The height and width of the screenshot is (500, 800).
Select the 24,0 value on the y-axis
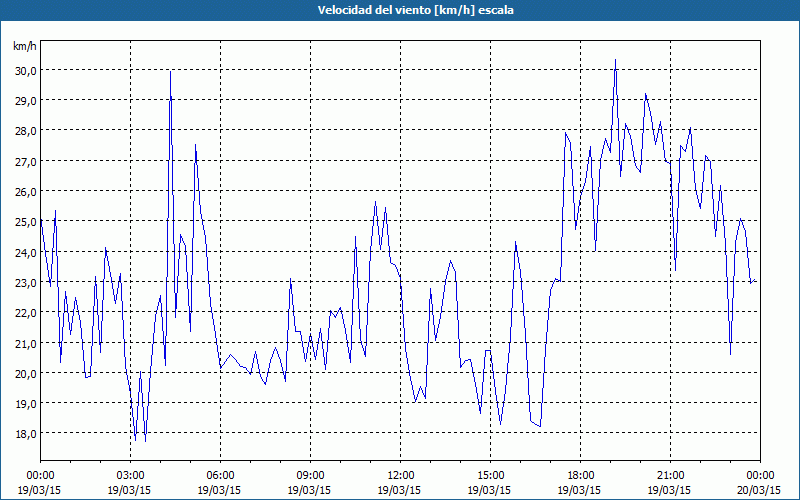pos(25,252)
